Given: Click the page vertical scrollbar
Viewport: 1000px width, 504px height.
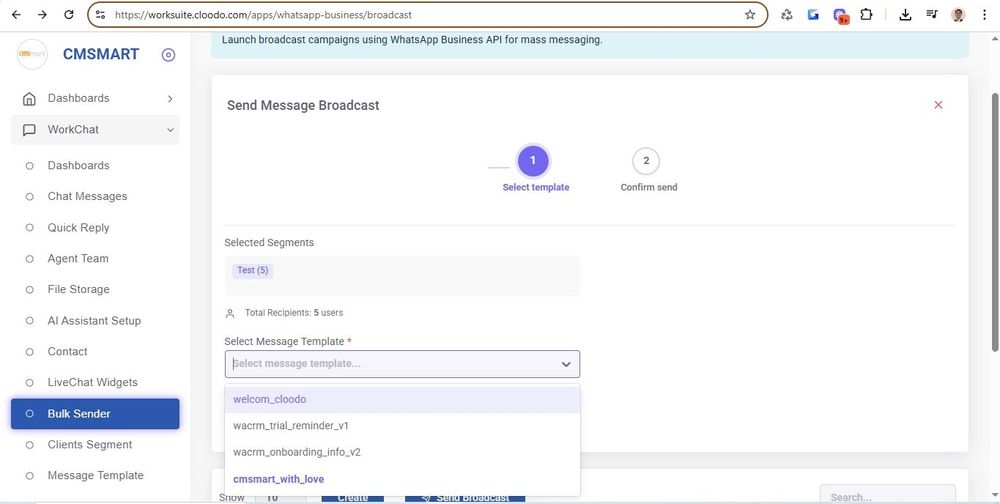Looking at the screenshot, I should point(994,220).
